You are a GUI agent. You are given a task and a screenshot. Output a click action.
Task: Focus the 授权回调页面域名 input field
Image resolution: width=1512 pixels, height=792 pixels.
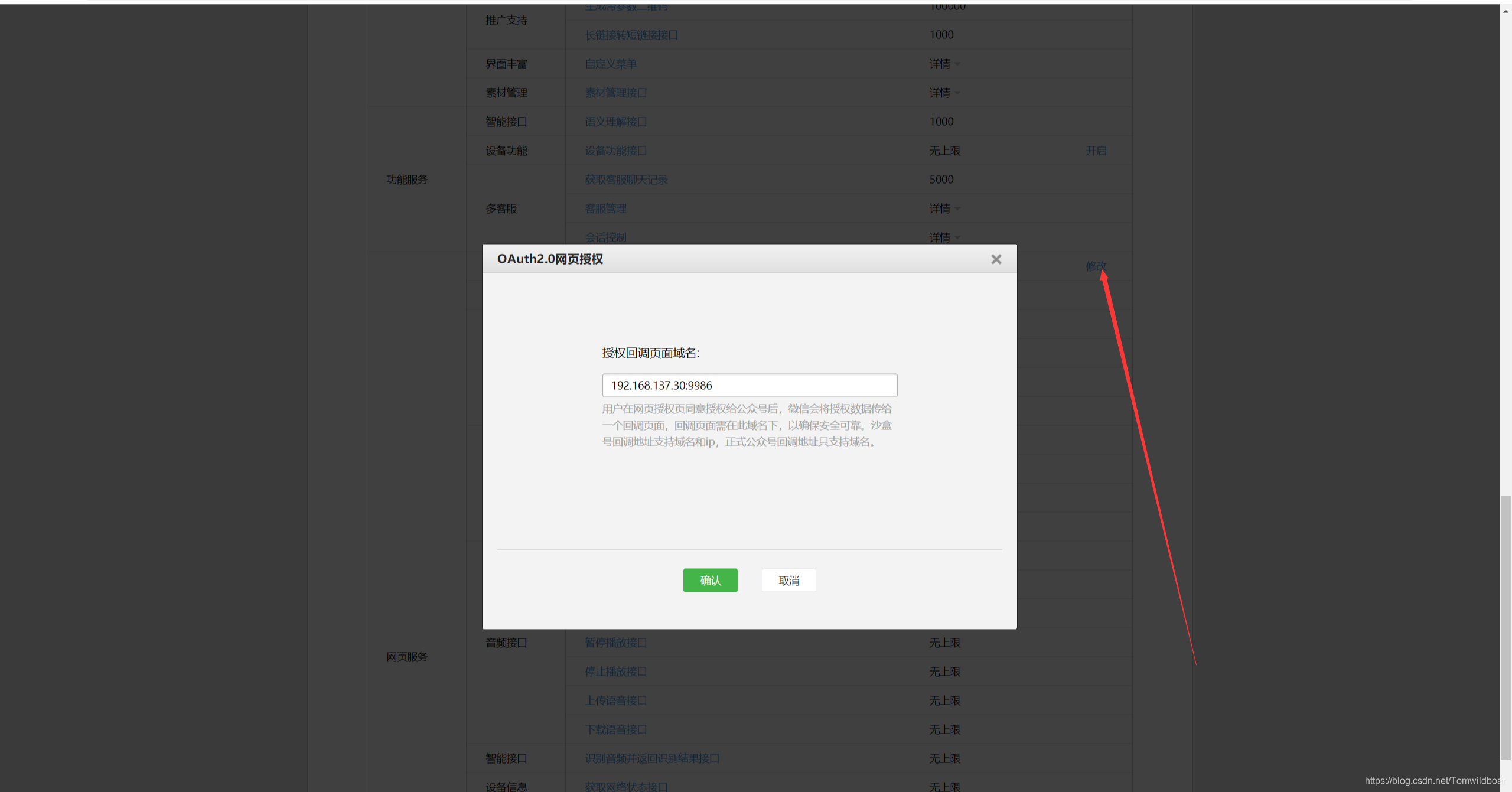(x=750, y=385)
